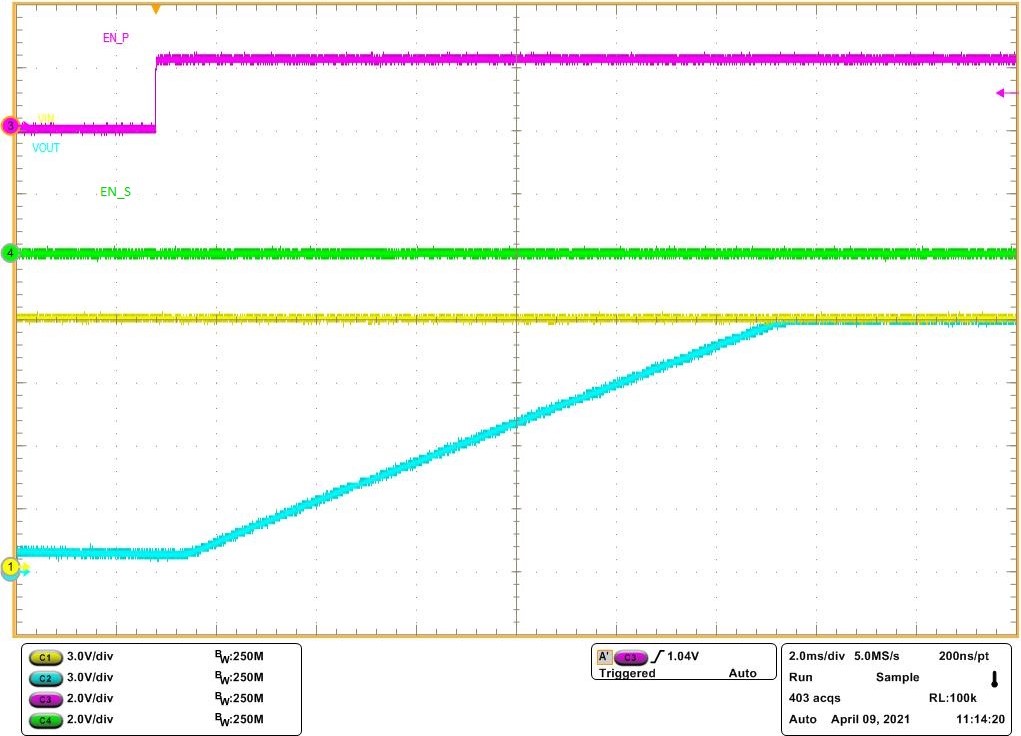Click the rising edge trigger slope icon
The width and height of the screenshot is (1021, 736).
coord(660,656)
